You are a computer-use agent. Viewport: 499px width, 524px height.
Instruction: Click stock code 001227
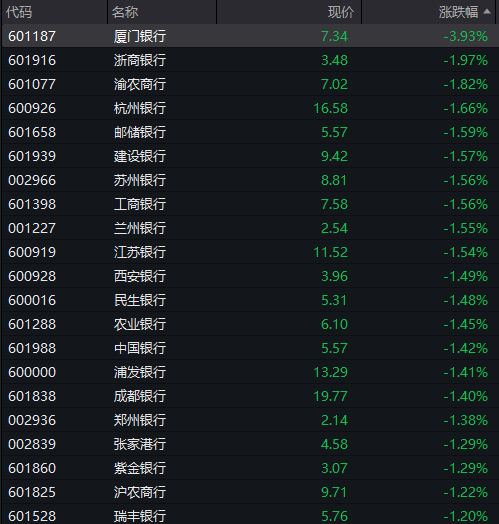click(32, 228)
